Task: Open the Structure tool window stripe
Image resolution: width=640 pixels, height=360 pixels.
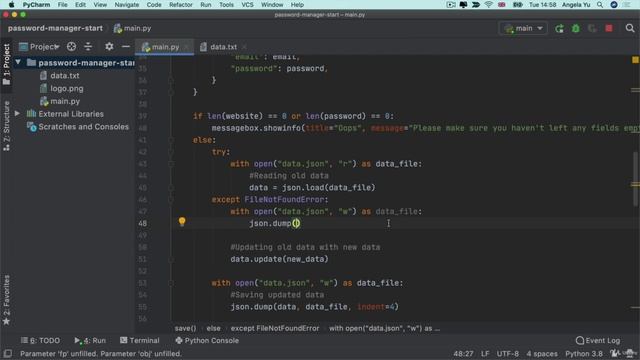Action: [x=6, y=126]
